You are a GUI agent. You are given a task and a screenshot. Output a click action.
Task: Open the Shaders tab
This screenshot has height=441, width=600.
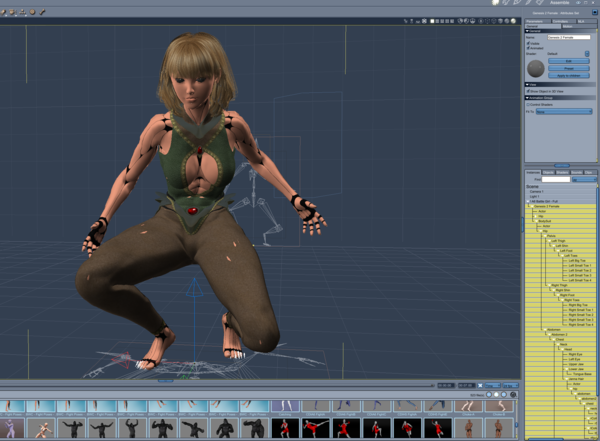tap(562, 173)
